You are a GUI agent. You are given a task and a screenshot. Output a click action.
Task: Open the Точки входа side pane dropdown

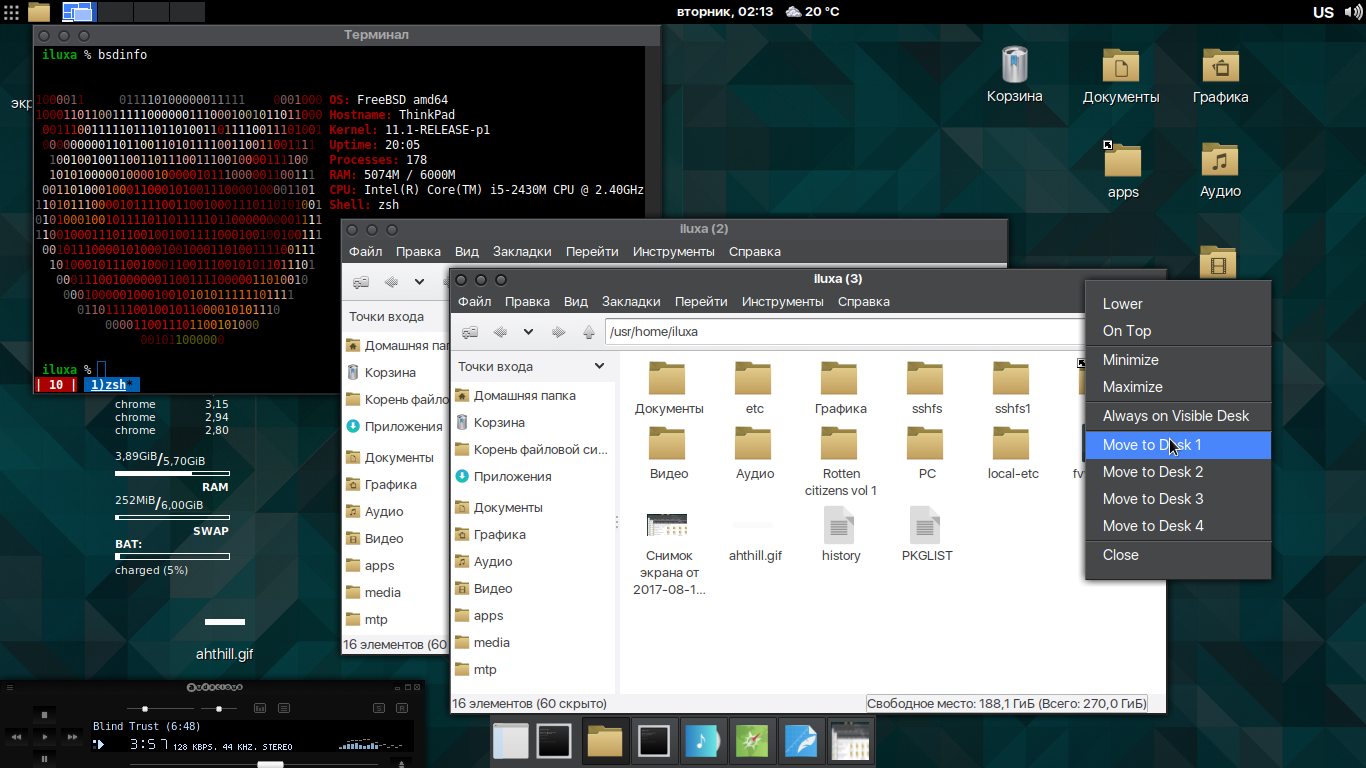(599, 366)
